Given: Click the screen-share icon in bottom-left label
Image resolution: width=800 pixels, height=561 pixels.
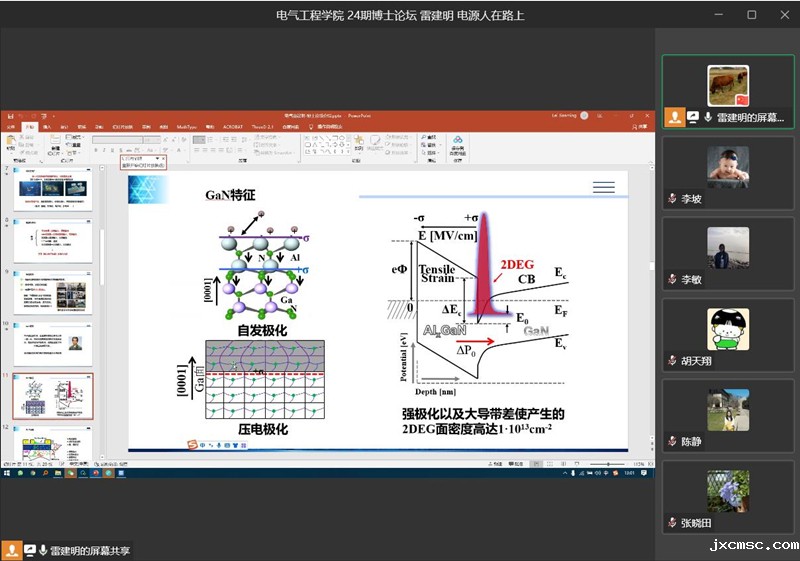Looking at the screenshot, I should pos(30,550).
